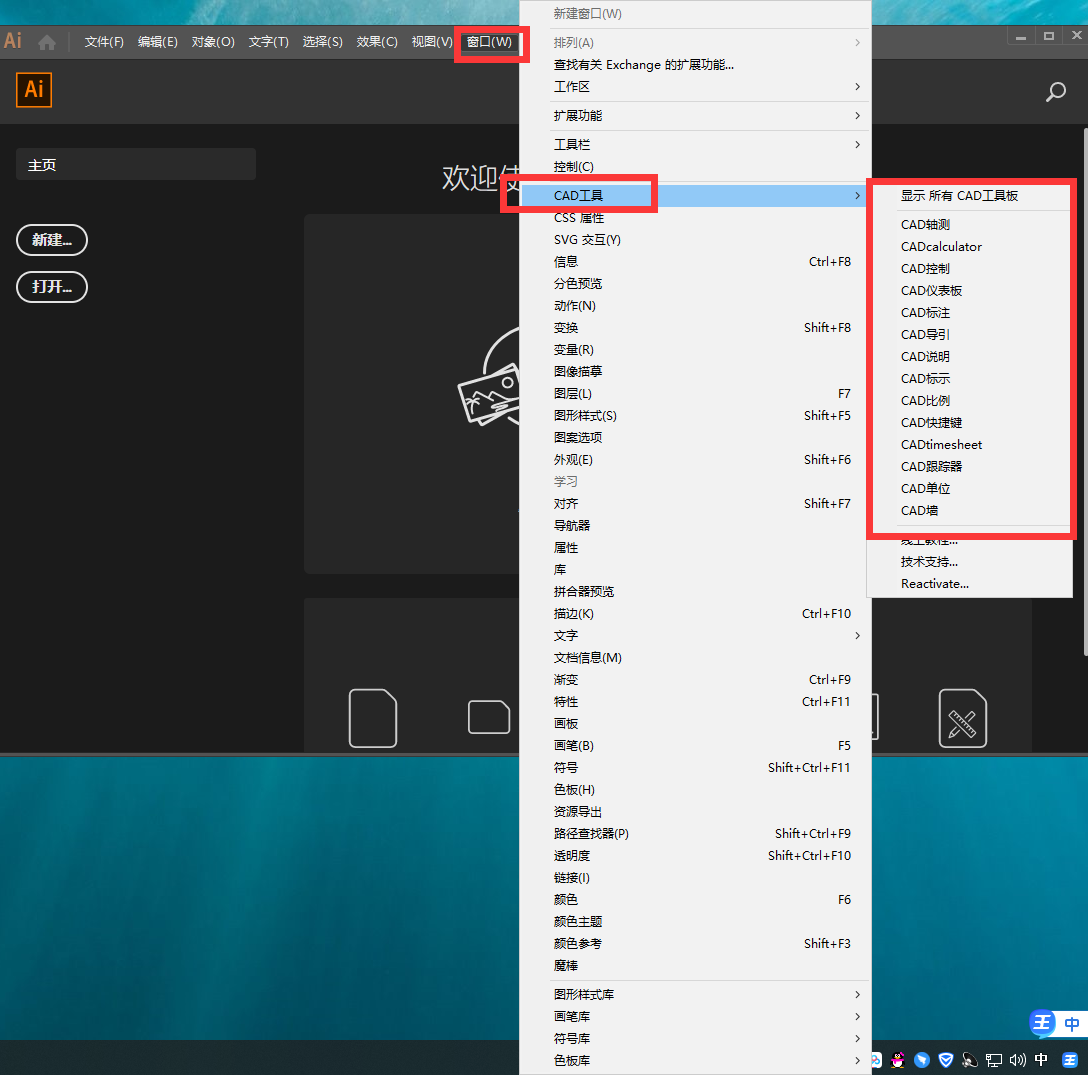
Task: Click the orange Ai logo below the menu bar
Action: (x=34, y=90)
